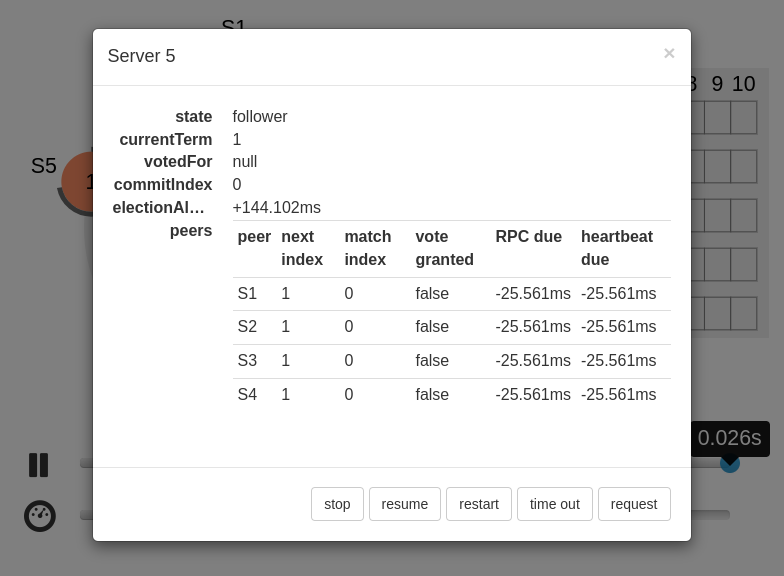784x576 pixels.
Task: Restart Server 5 using restart button
Action: point(478,504)
